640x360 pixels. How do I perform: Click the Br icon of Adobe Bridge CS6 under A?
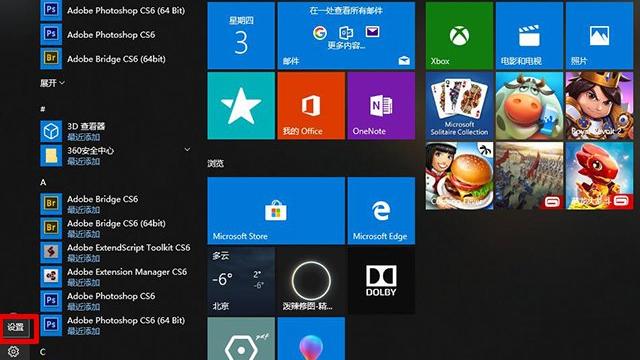point(51,204)
